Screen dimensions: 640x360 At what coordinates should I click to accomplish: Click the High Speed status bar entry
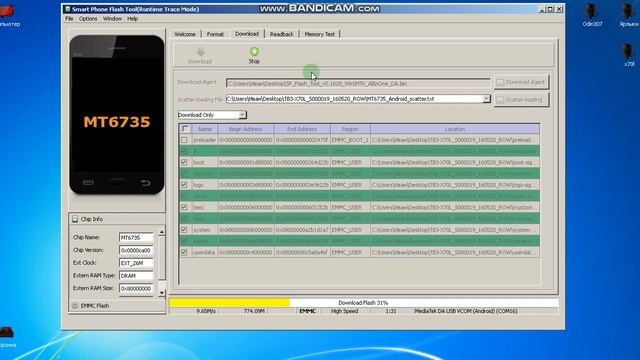point(344,311)
